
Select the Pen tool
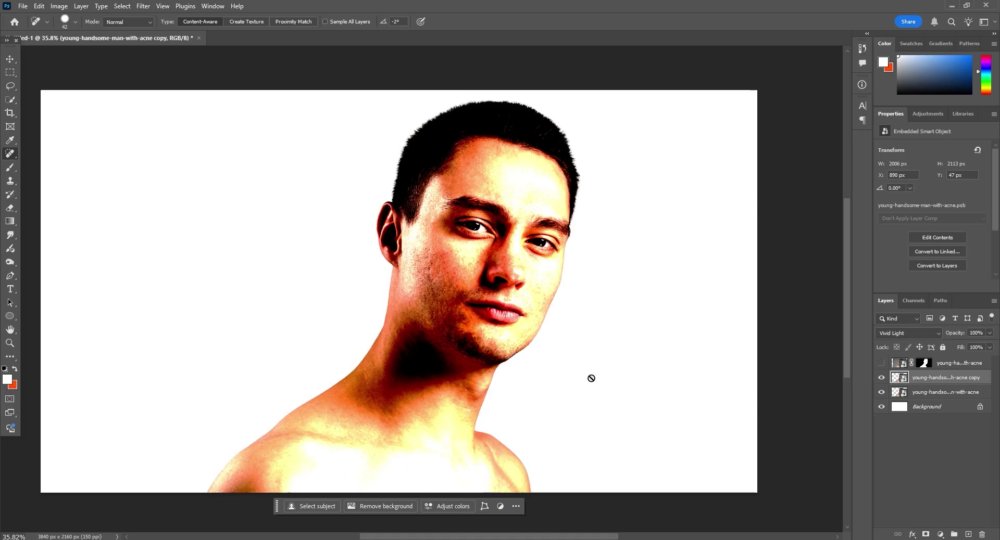point(10,275)
